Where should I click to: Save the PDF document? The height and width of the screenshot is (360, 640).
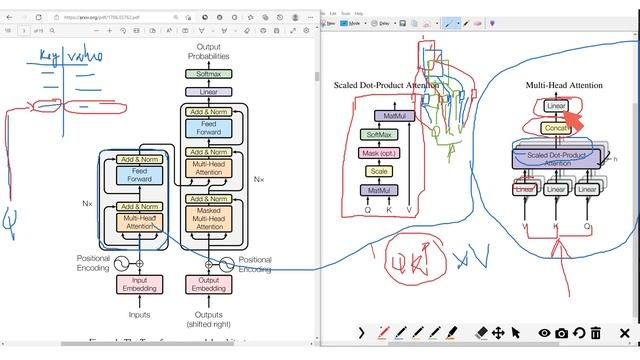click(x=276, y=31)
